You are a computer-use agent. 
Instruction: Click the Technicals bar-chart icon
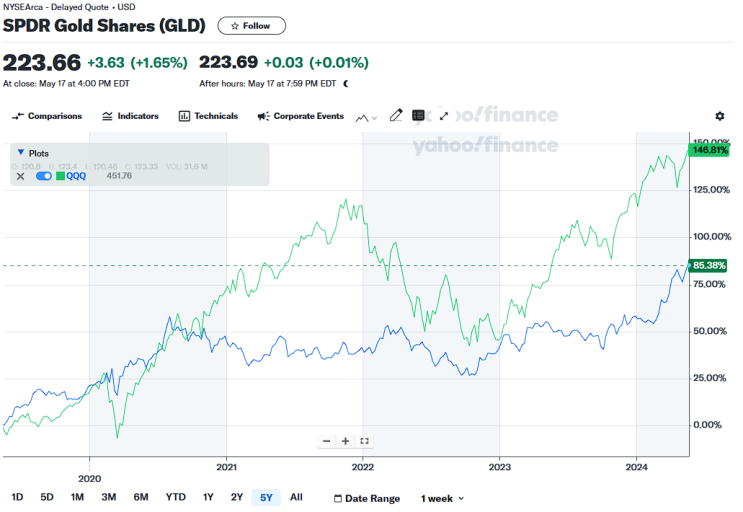pyautogui.click(x=184, y=116)
